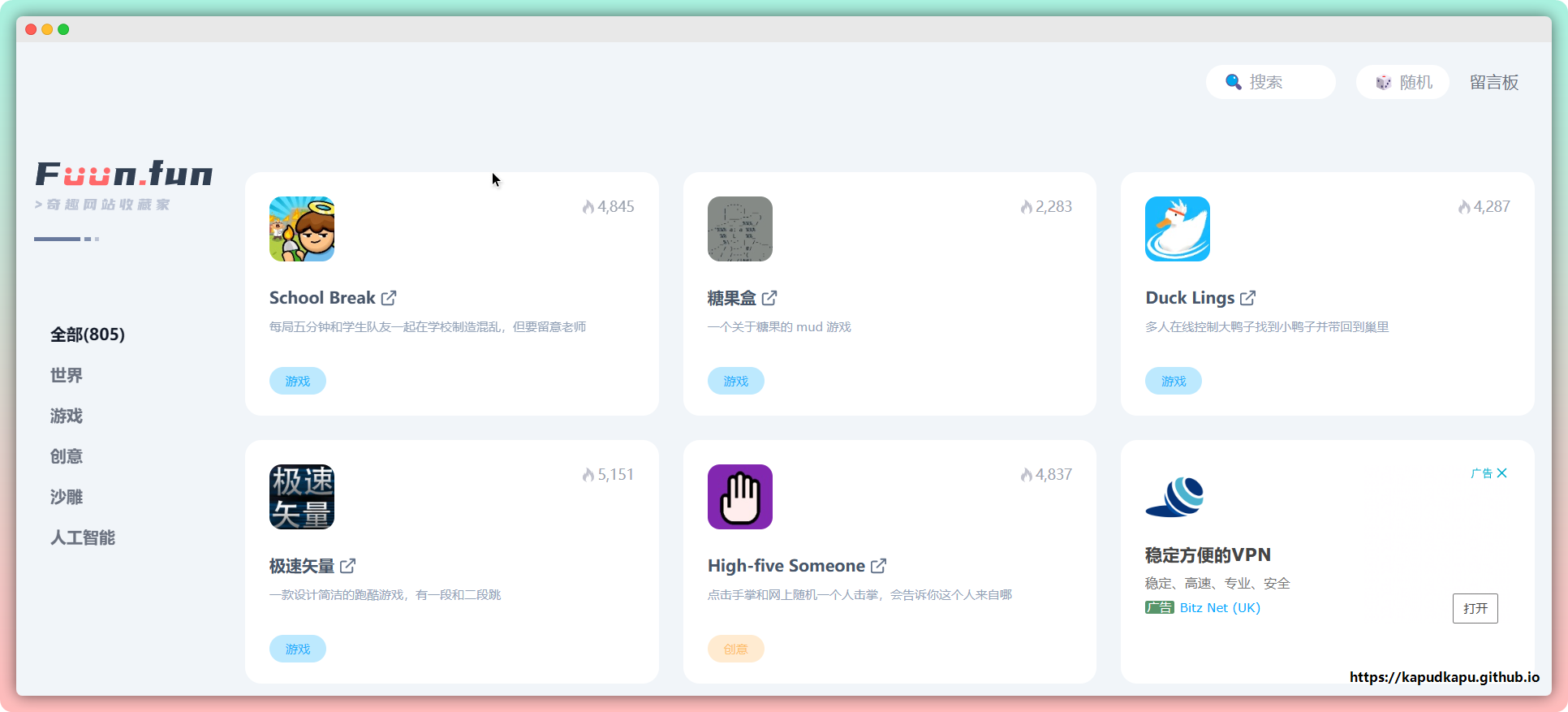Select the 世界 category in sidebar
This screenshot has height=712, width=1568.
(x=67, y=375)
